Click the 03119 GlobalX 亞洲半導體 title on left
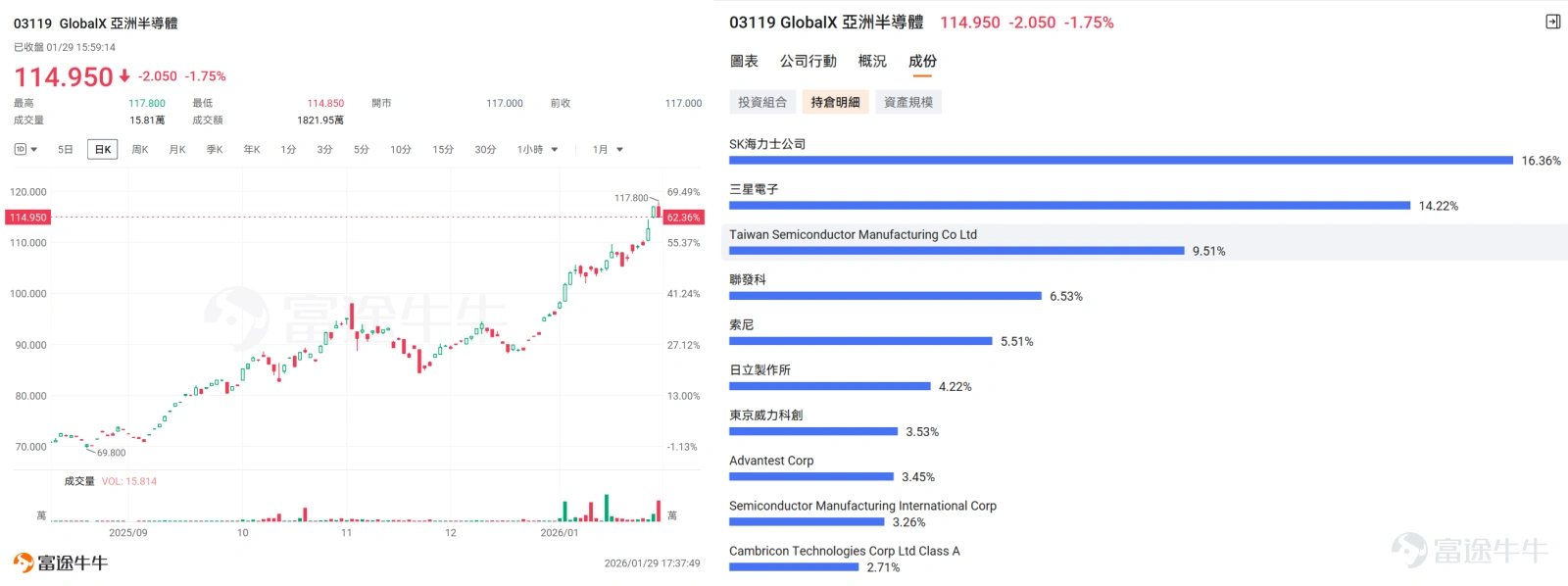This screenshot has width=1568, height=586. coord(96,23)
